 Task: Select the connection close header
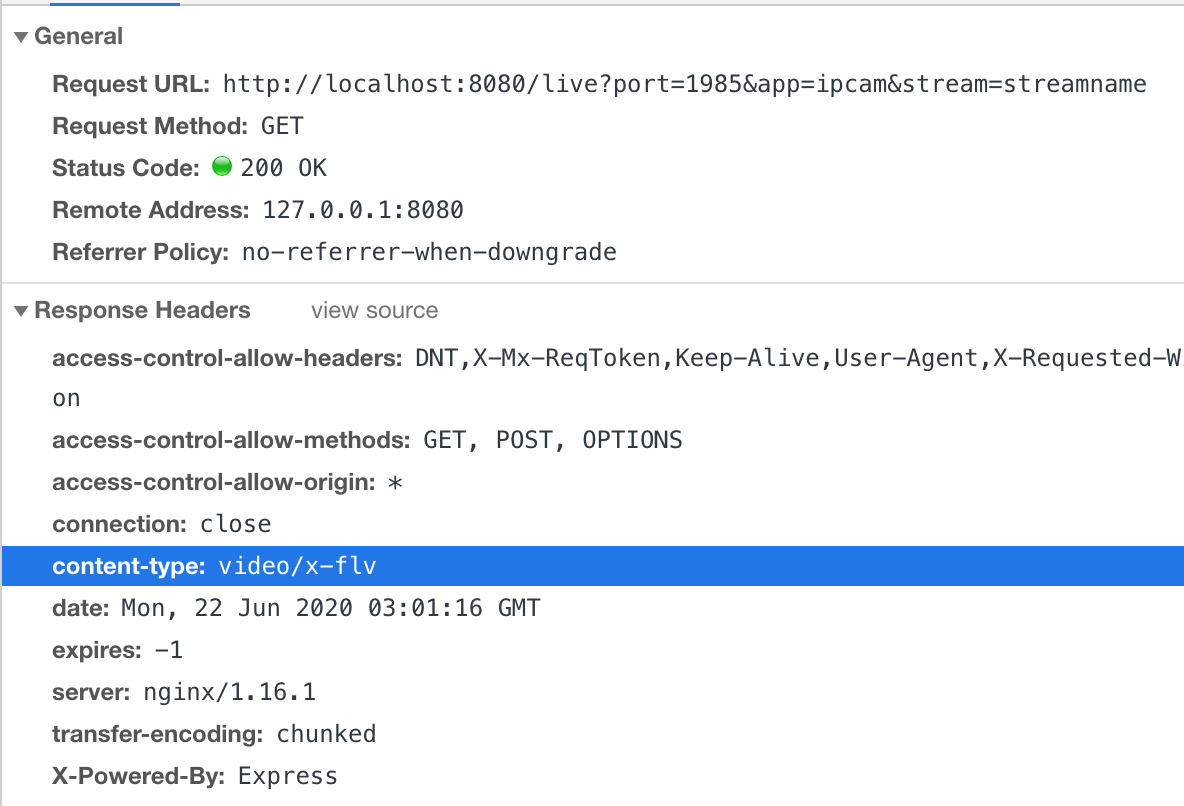click(162, 524)
